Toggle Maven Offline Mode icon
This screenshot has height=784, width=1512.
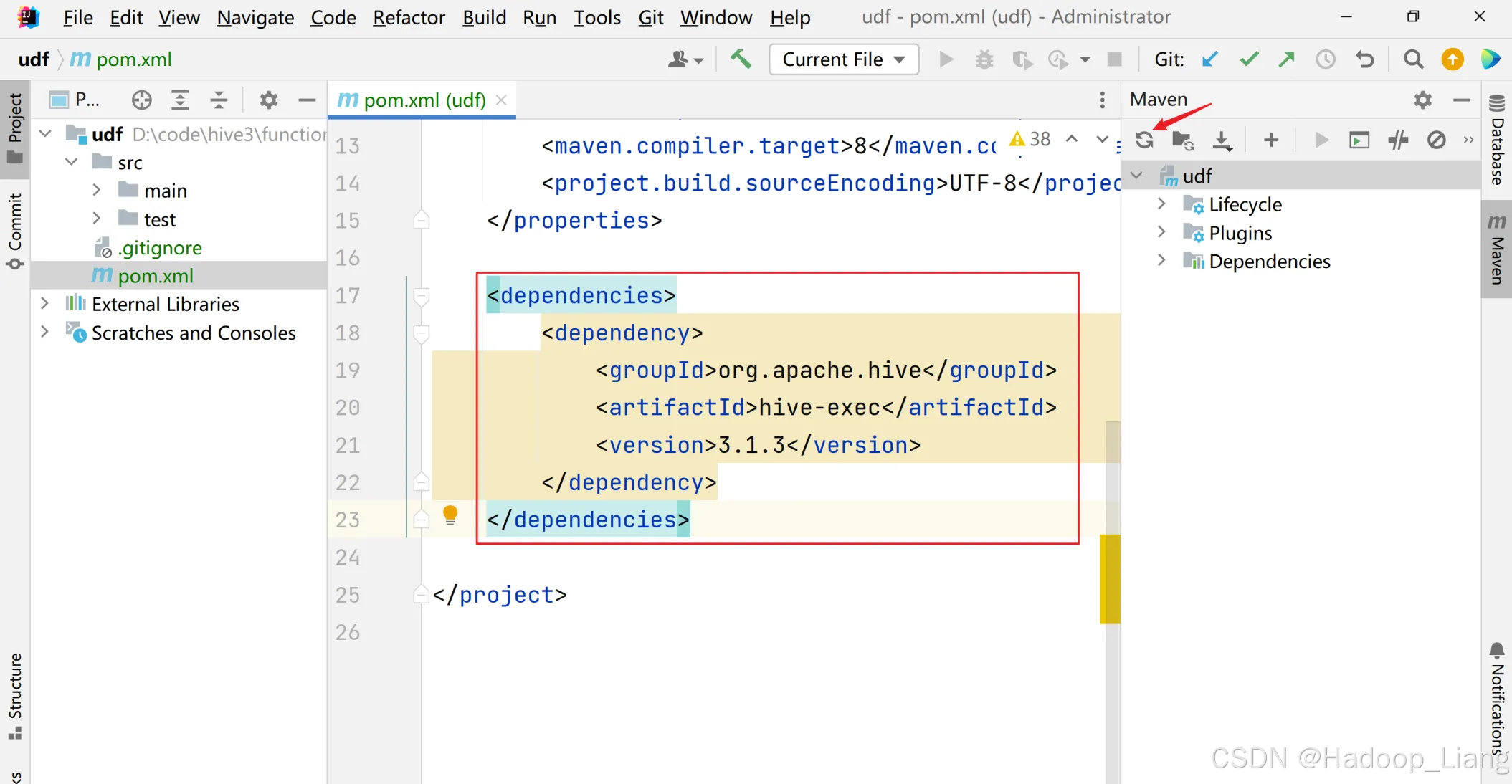[1398, 140]
